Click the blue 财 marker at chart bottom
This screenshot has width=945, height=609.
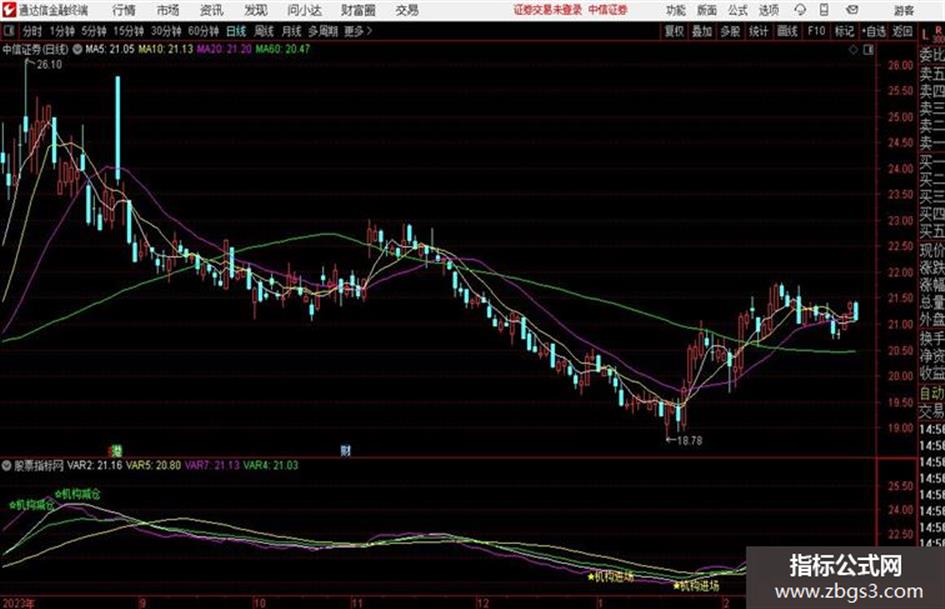pyautogui.click(x=345, y=450)
